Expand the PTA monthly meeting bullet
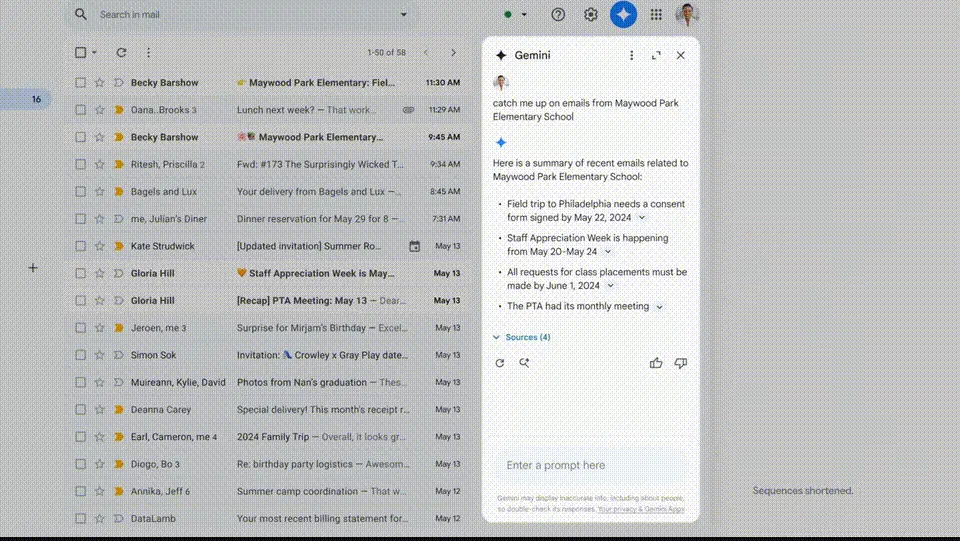 (659, 307)
